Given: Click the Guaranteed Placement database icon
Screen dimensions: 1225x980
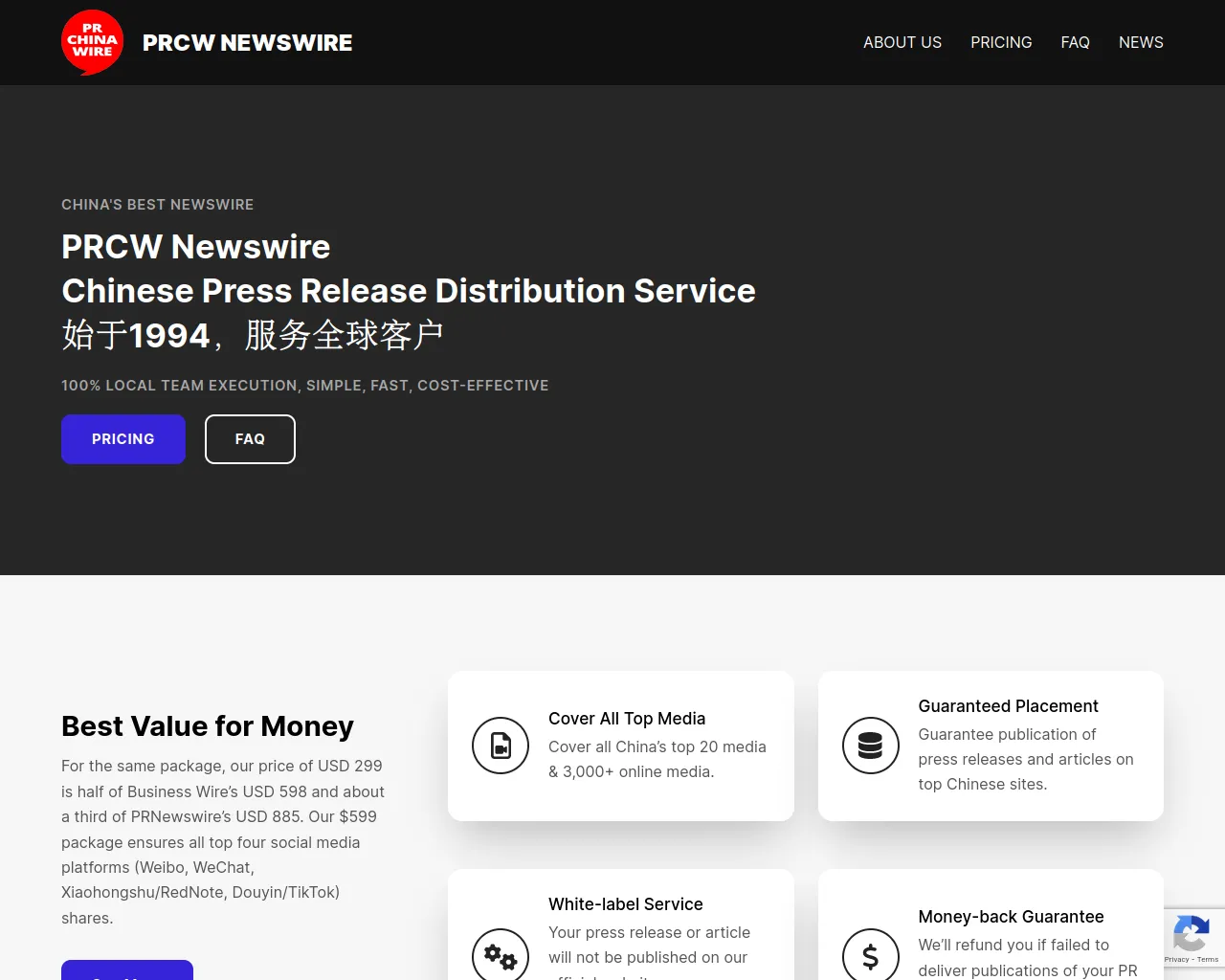Looking at the screenshot, I should [870, 746].
